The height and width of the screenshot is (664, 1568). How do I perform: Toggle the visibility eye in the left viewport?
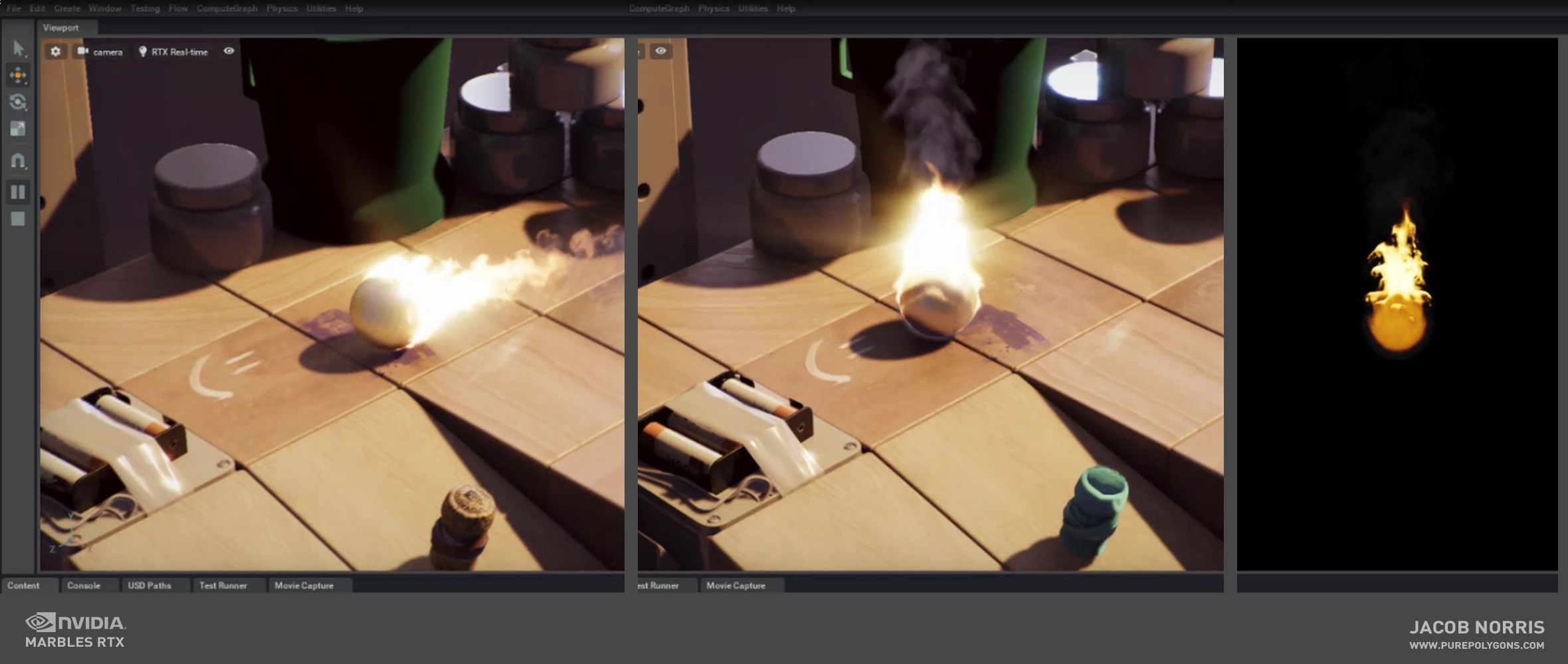click(230, 51)
